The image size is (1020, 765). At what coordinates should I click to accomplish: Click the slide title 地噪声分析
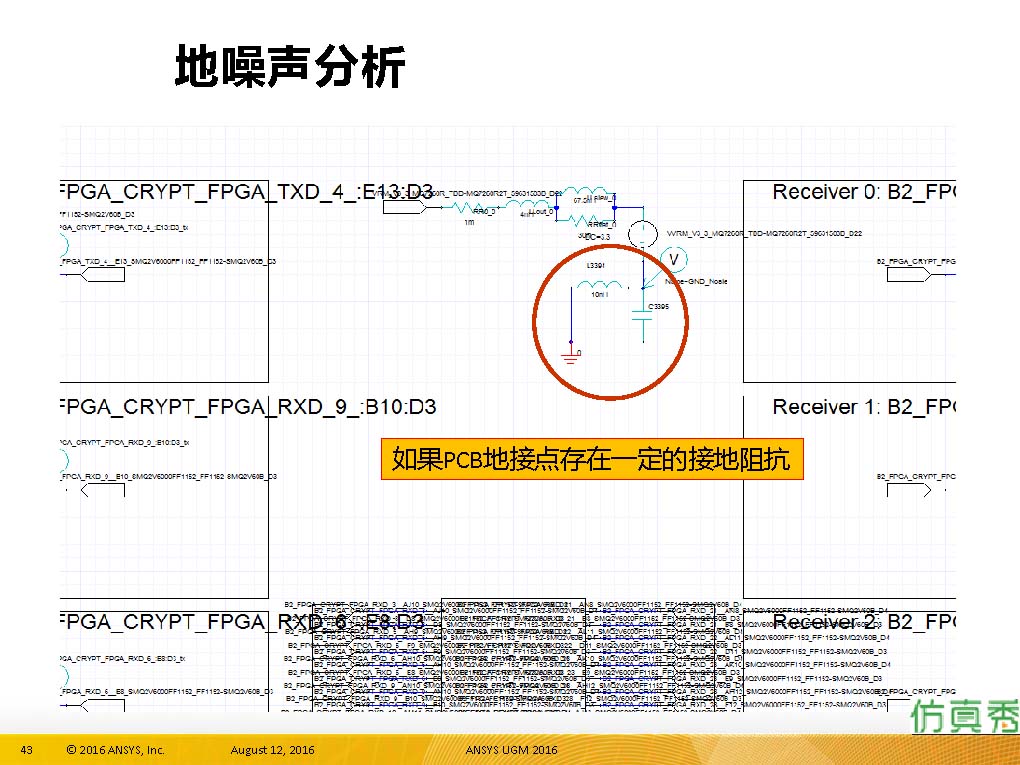[290, 66]
